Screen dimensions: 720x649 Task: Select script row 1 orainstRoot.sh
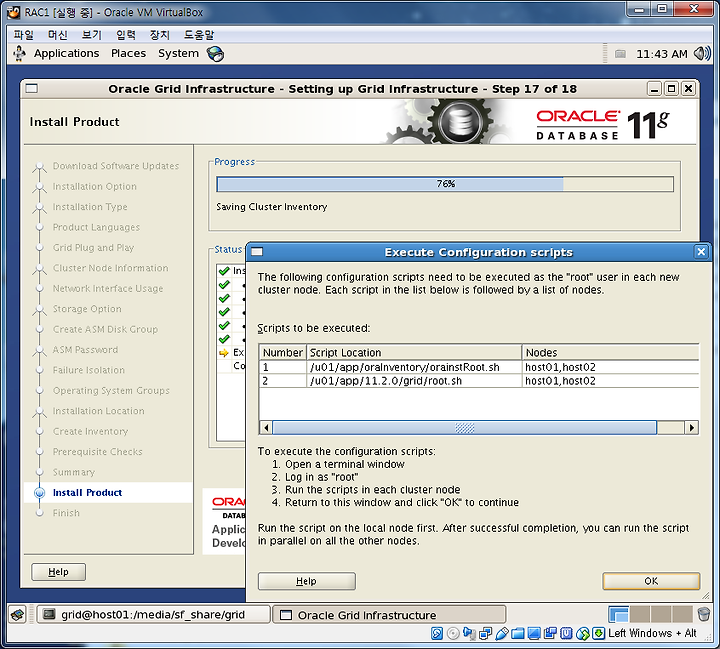tap(478, 367)
